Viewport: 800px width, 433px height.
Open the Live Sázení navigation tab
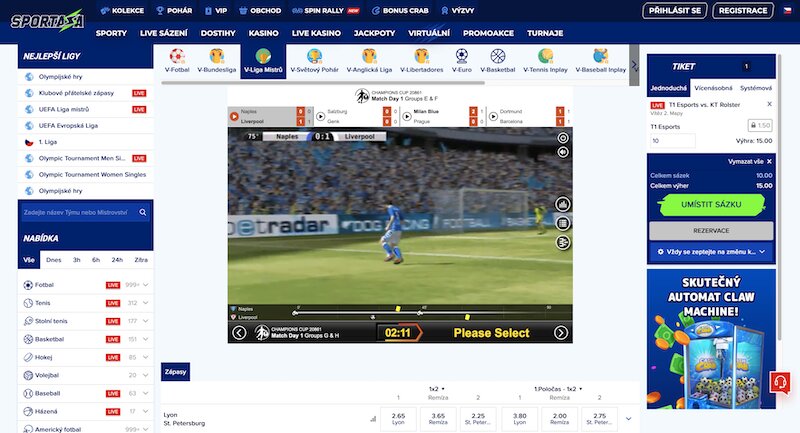point(163,33)
